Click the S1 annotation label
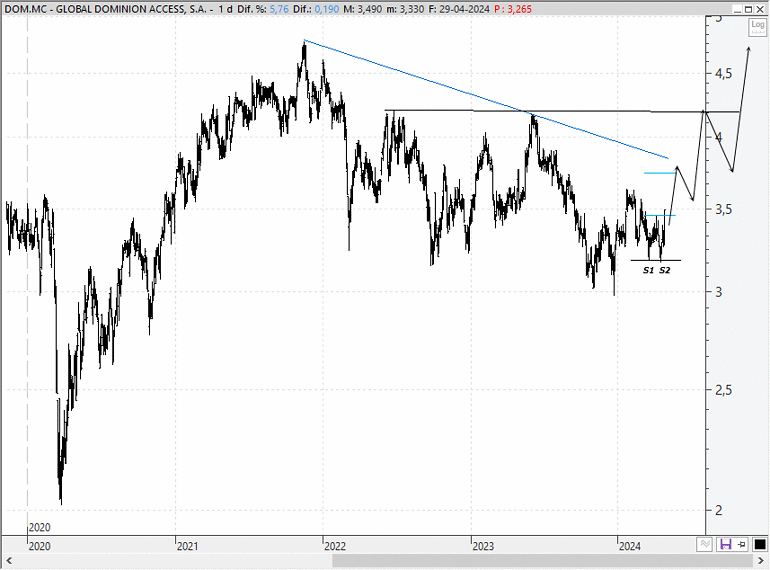Screen dimensions: 770x570 (x=648, y=270)
